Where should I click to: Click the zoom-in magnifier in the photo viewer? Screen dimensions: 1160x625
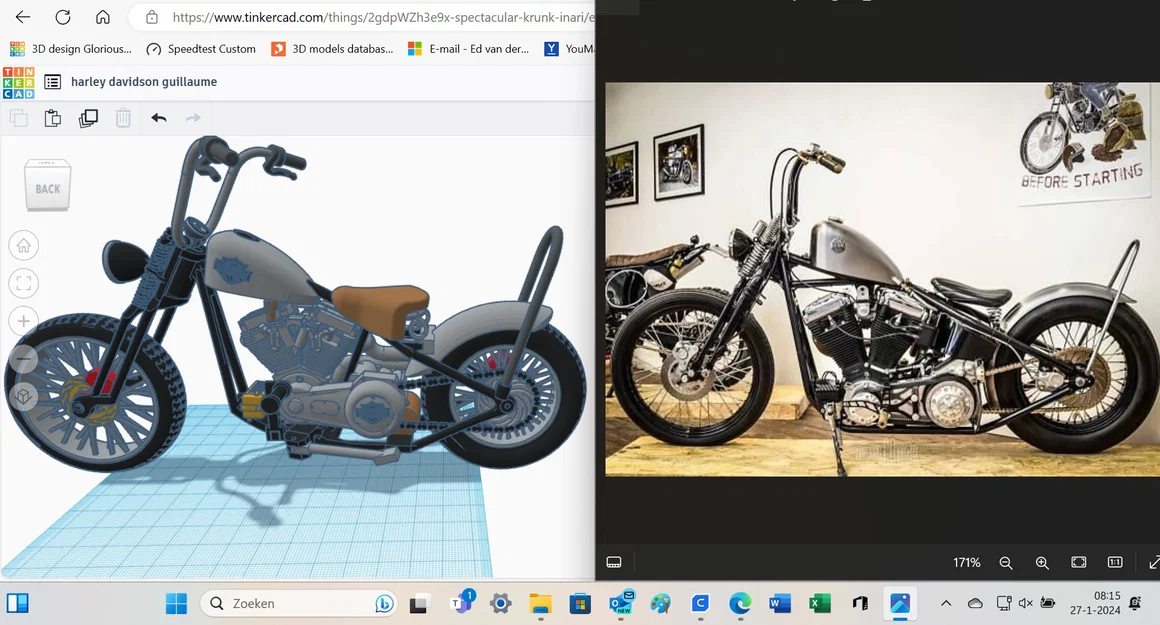[1042, 562]
